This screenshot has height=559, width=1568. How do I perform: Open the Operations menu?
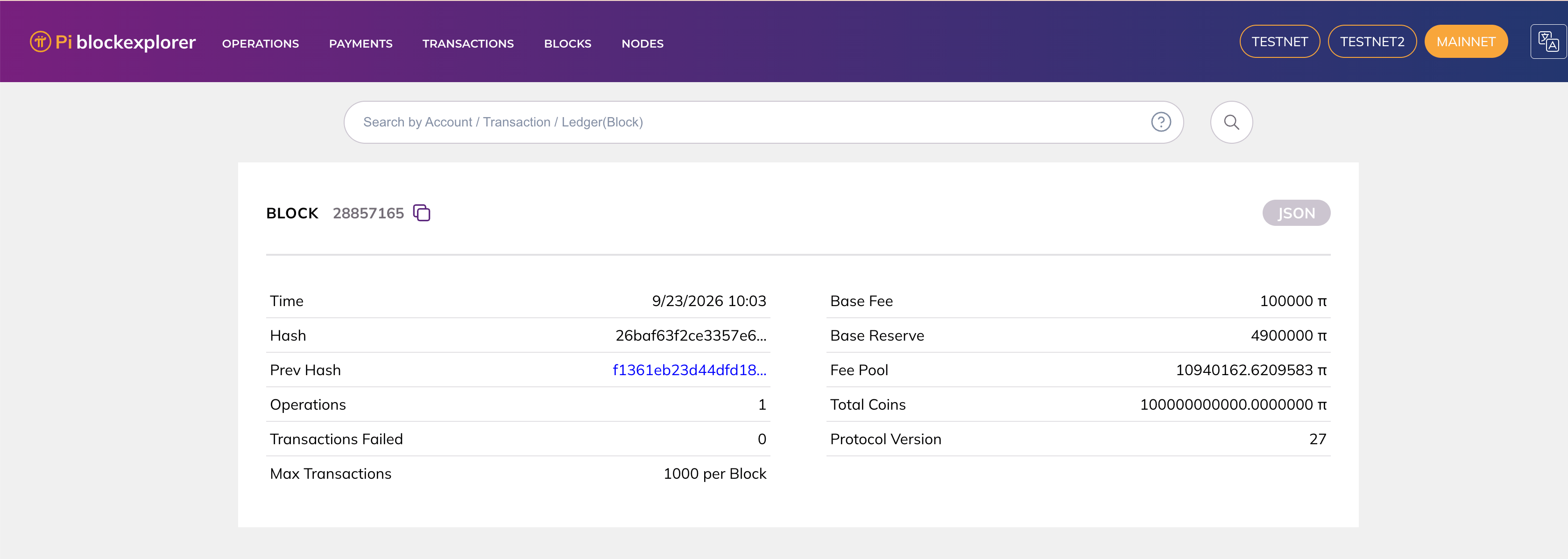(261, 44)
